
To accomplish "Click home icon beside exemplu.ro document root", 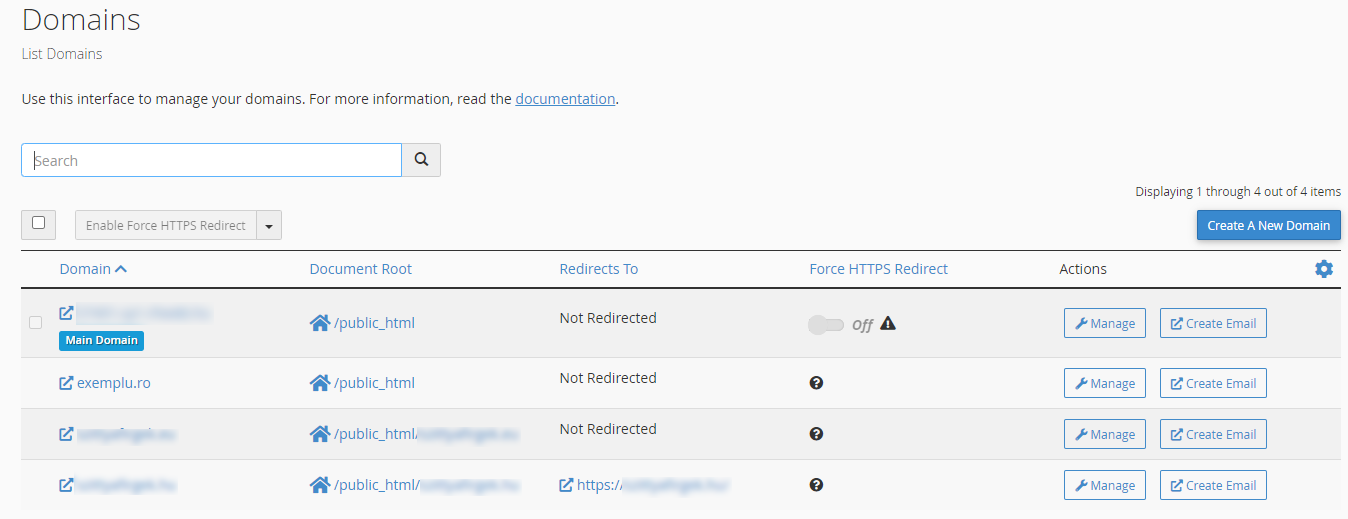I will click(x=320, y=383).
